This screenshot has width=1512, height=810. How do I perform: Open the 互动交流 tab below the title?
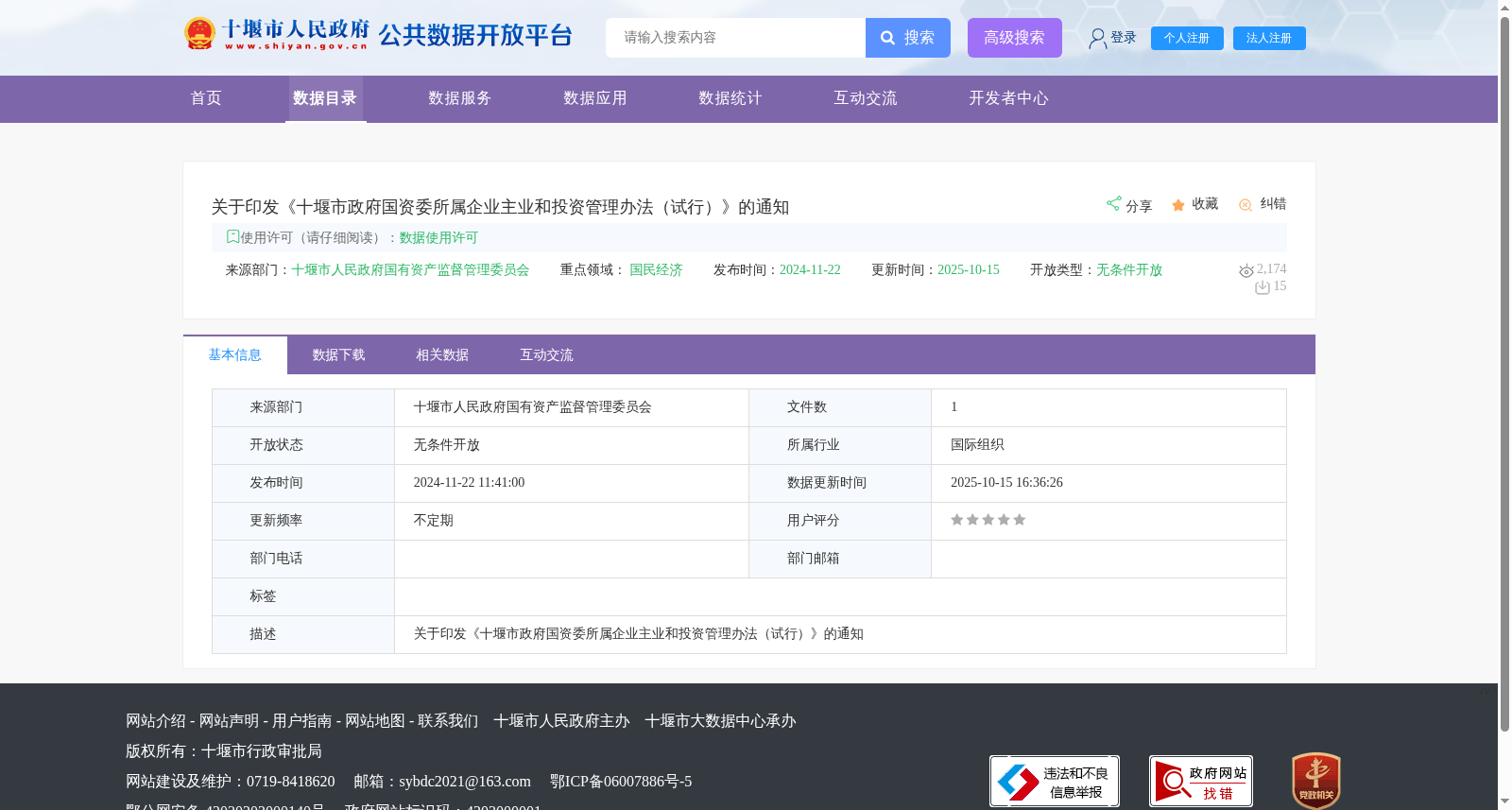click(x=547, y=355)
